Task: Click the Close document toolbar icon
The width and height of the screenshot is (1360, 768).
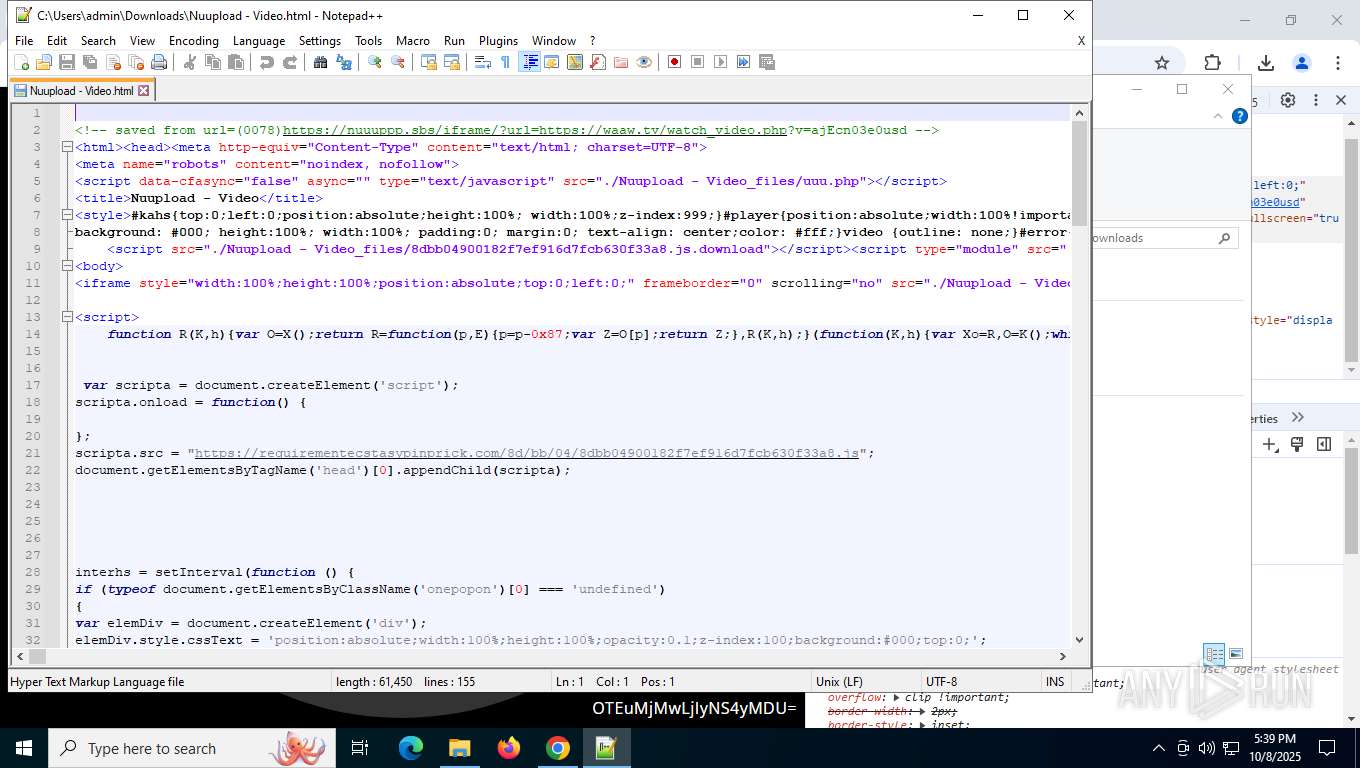Action: [x=113, y=62]
